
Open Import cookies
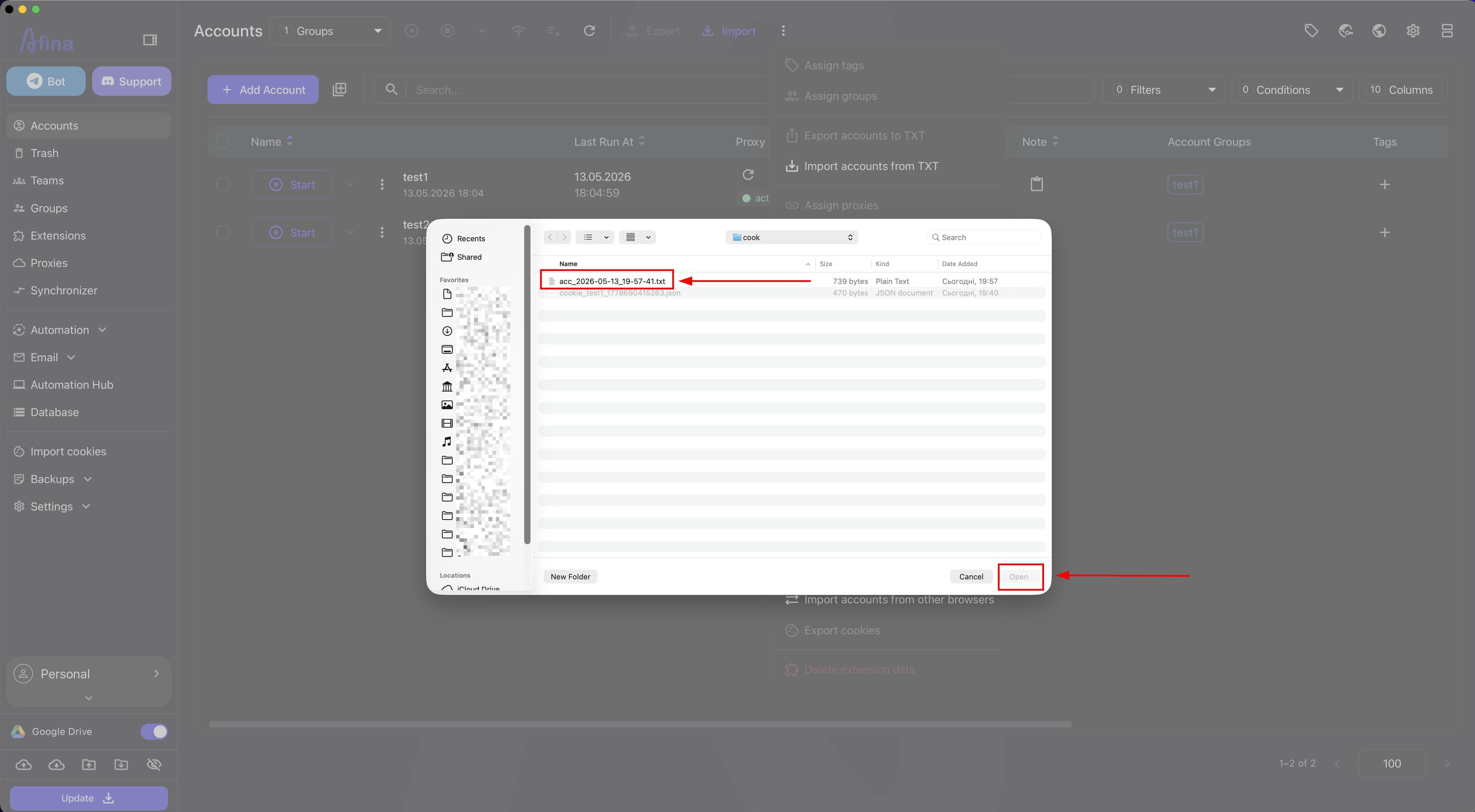89,451
